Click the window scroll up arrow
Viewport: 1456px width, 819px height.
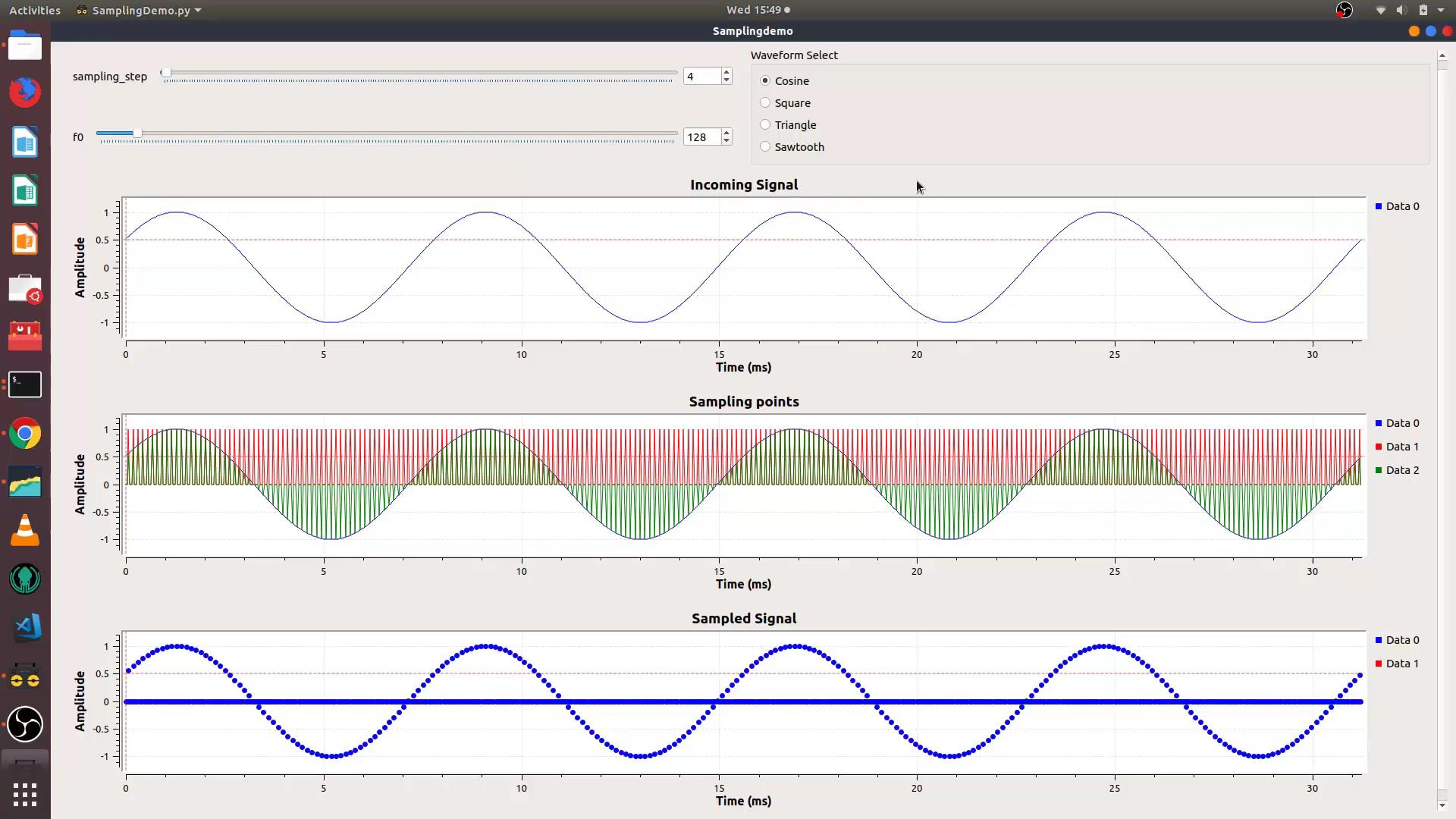(x=1442, y=55)
